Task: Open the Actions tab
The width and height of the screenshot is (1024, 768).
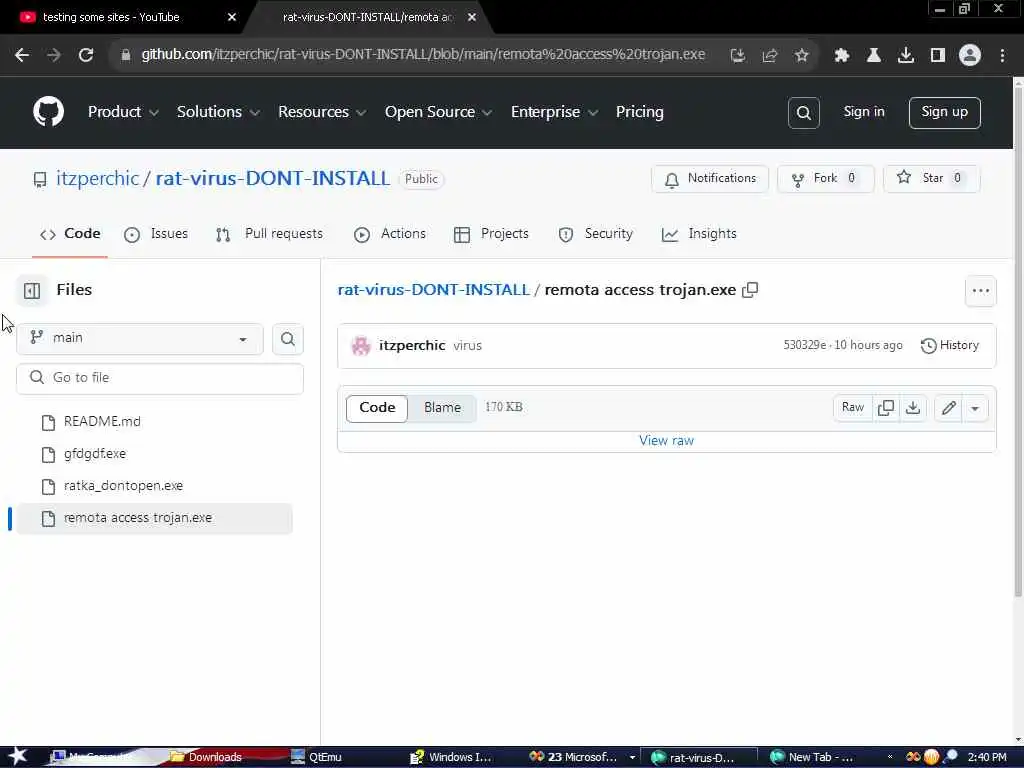Action: click(390, 234)
